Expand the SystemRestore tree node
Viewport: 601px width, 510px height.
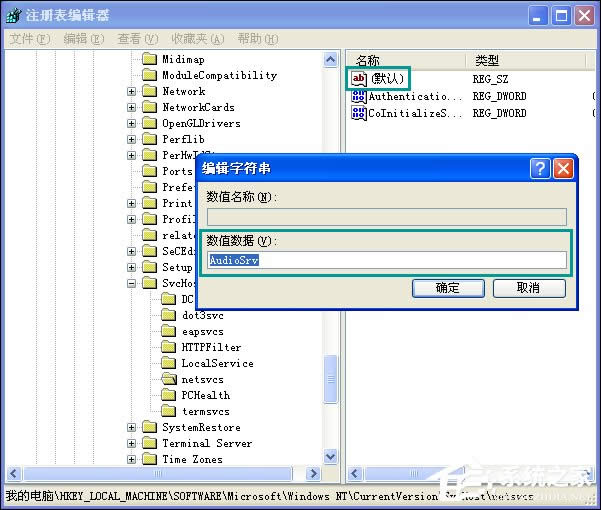pos(132,427)
